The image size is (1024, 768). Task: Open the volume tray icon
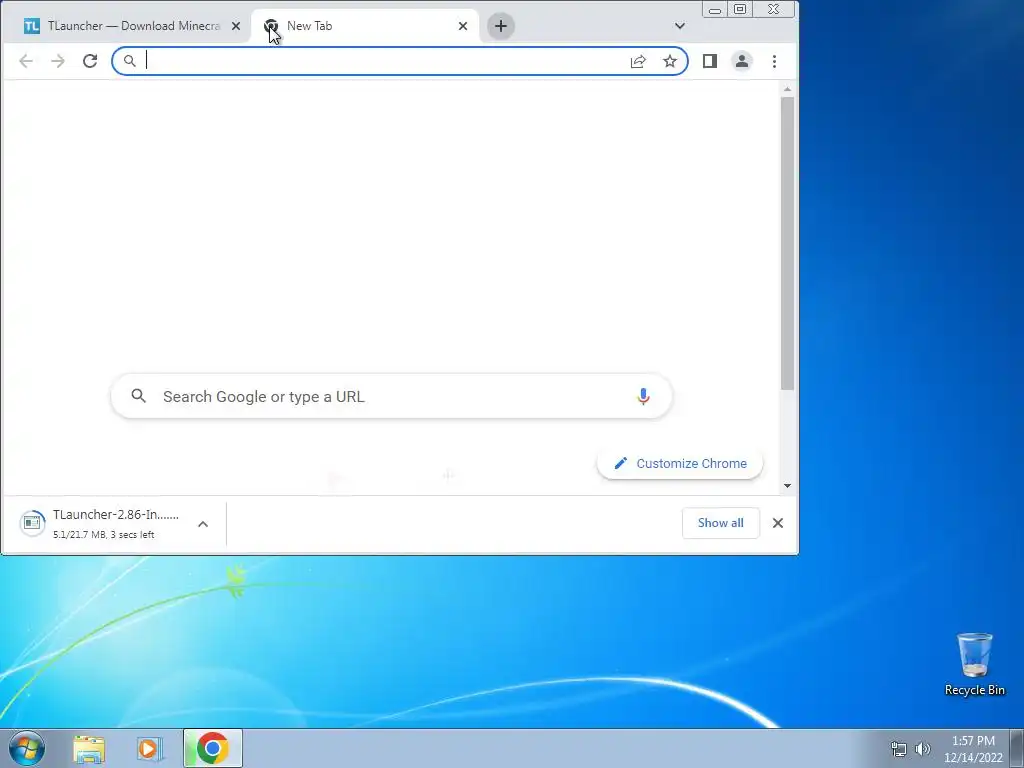923,749
